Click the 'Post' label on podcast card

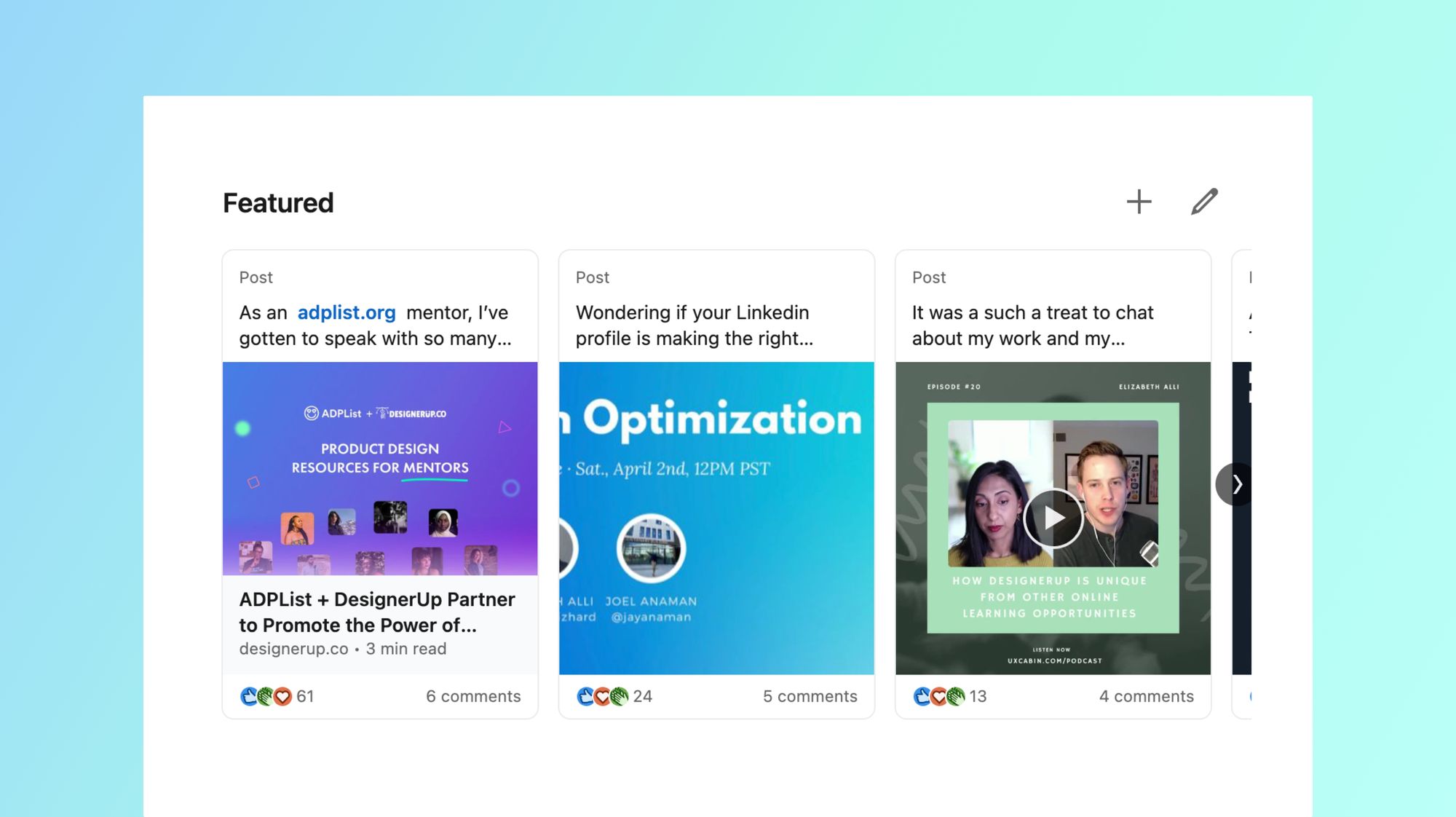[928, 277]
